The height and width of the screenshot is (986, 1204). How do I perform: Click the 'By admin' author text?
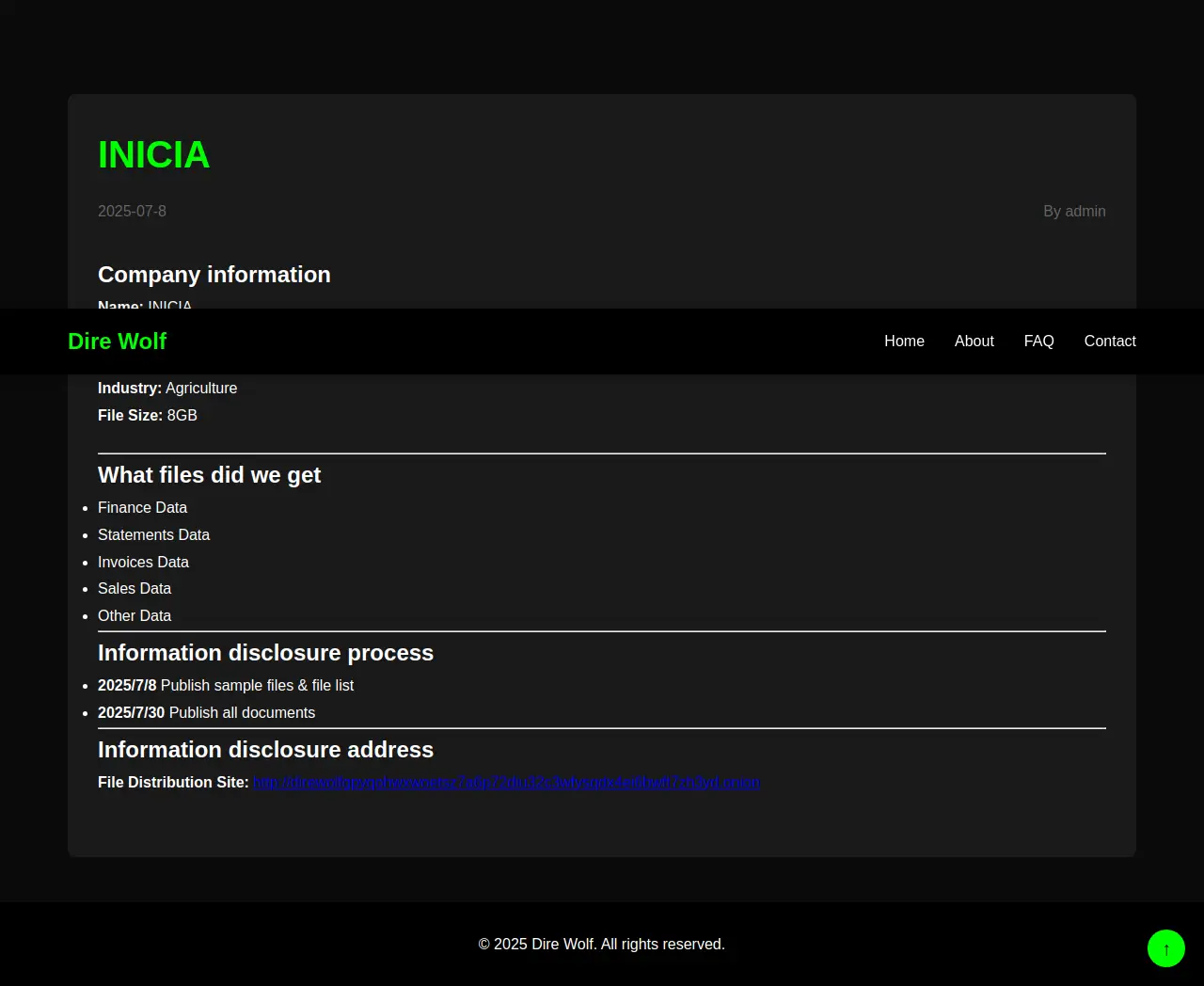pyautogui.click(x=1074, y=212)
